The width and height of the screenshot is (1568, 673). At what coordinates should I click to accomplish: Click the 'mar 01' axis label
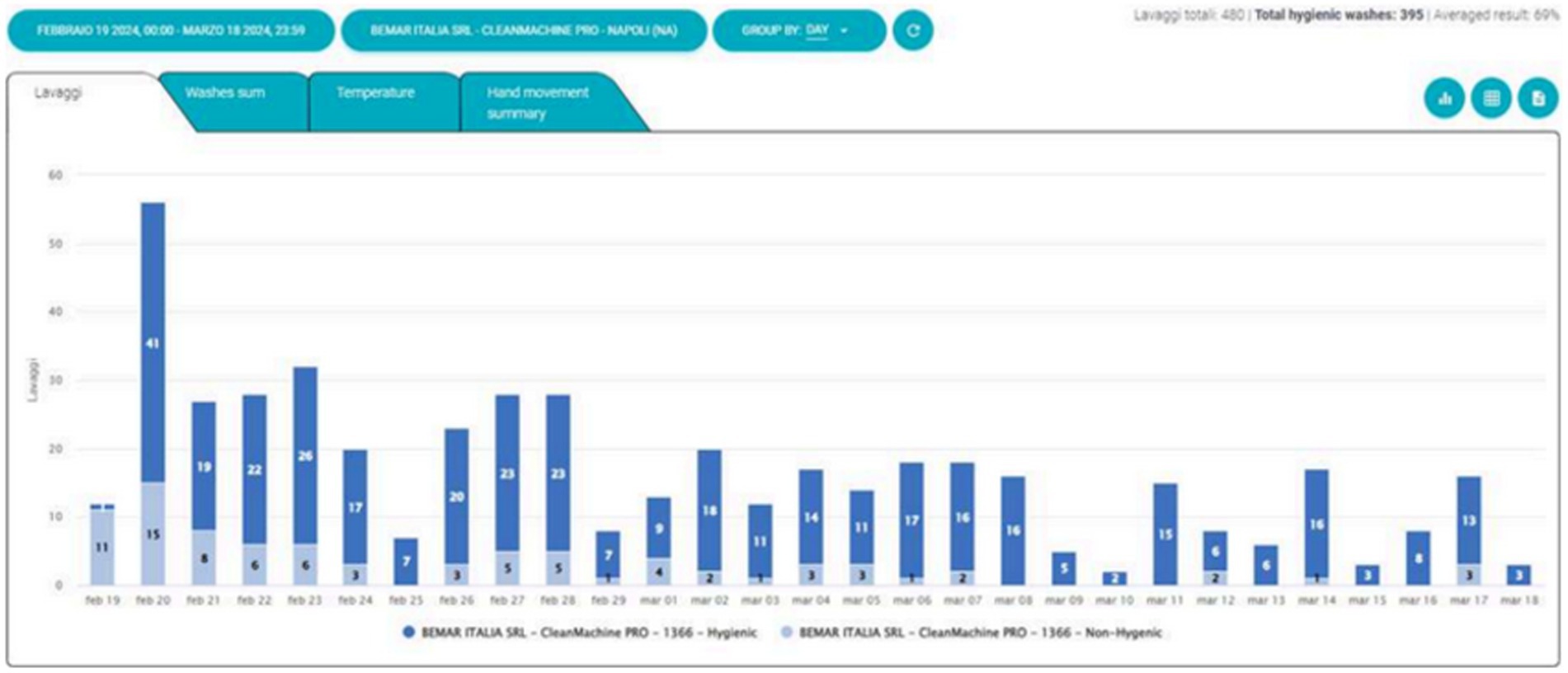659,600
